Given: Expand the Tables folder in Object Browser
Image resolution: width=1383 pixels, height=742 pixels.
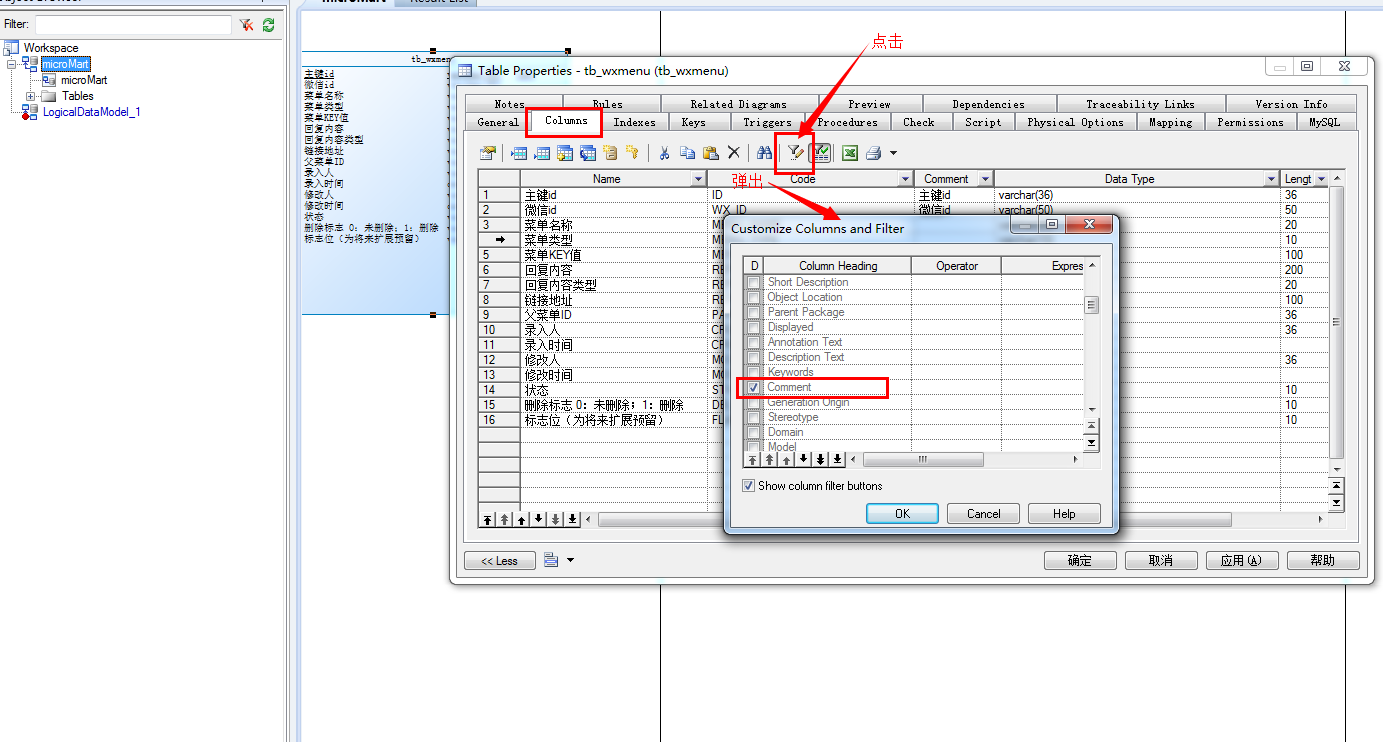Looking at the screenshot, I should 31,96.
